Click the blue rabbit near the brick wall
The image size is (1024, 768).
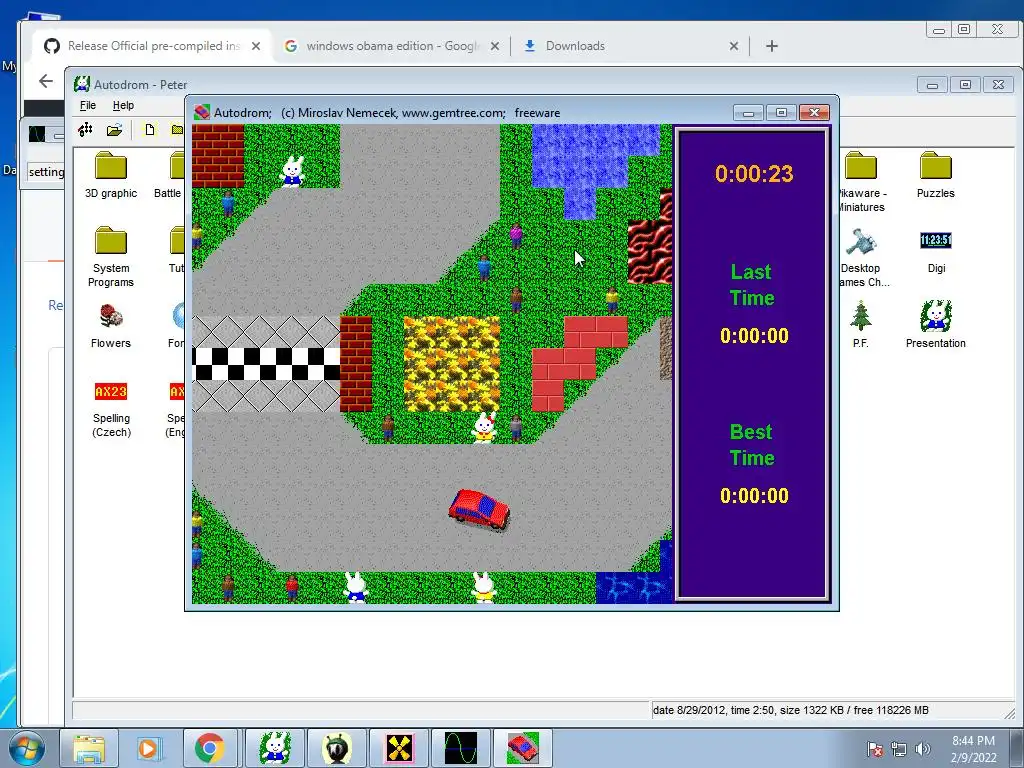point(292,172)
